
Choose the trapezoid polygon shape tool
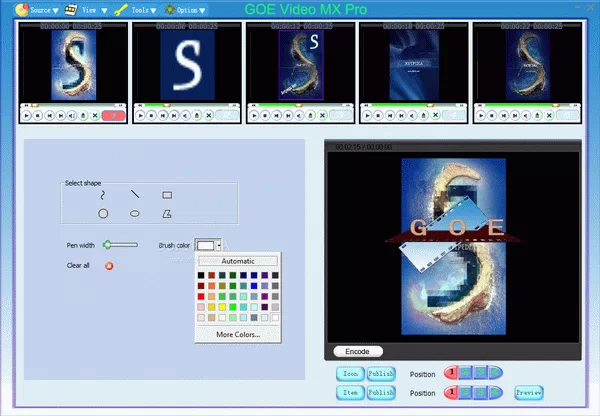click(167, 213)
